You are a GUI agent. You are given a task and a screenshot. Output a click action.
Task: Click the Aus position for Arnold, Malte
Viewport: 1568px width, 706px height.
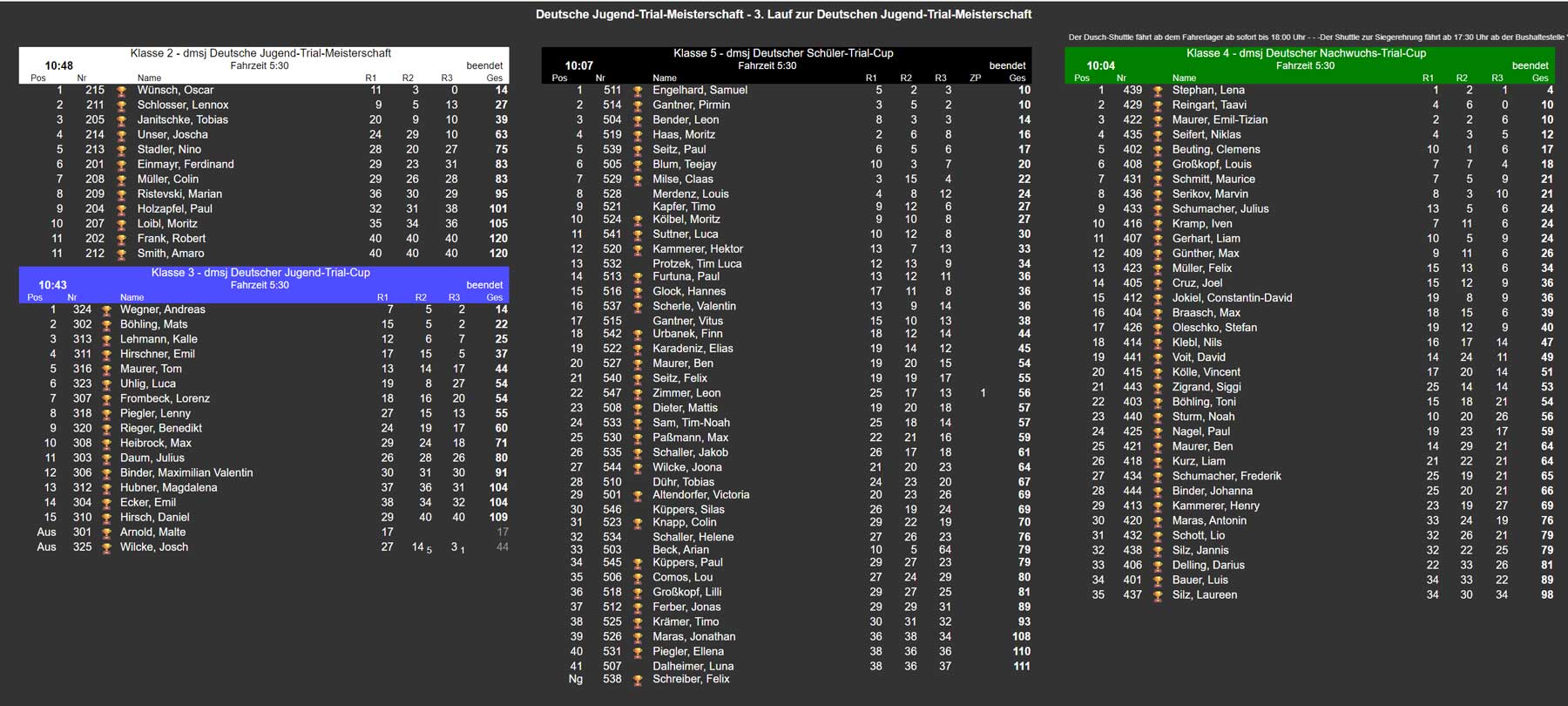click(x=46, y=532)
